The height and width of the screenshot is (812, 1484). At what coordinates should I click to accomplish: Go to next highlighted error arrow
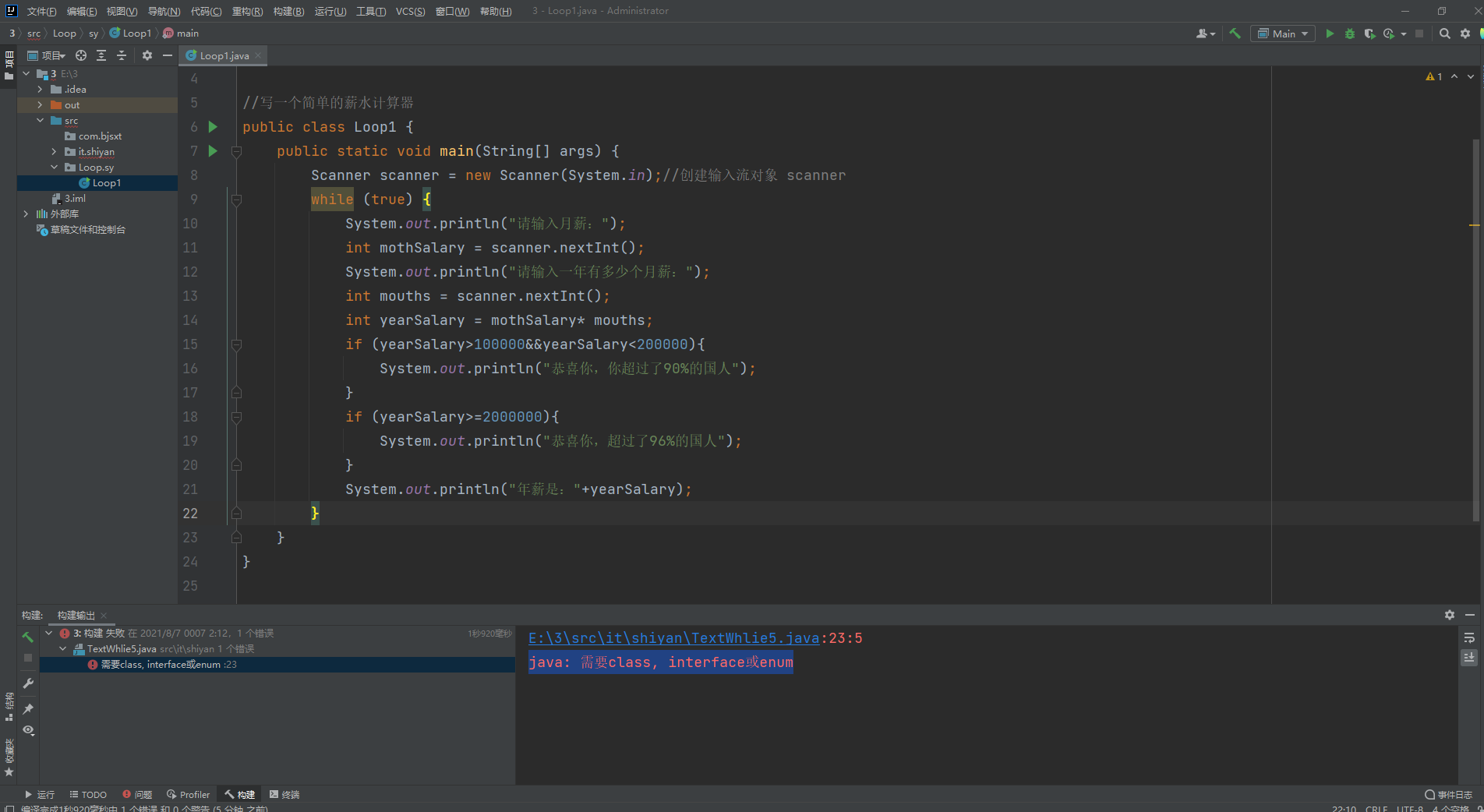point(1471,76)
